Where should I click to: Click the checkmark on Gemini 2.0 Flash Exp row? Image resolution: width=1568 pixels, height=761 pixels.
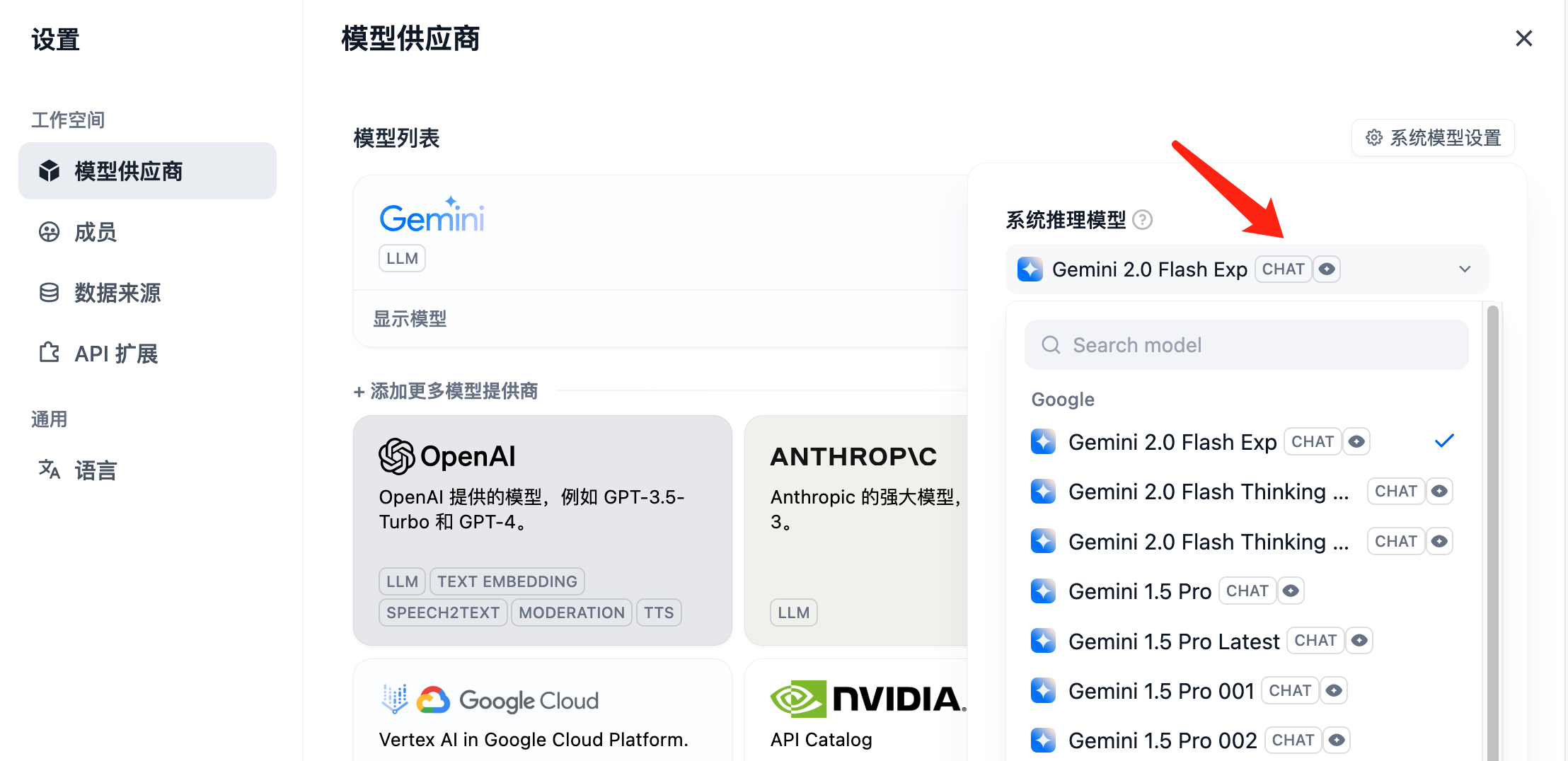(1444, 441)
